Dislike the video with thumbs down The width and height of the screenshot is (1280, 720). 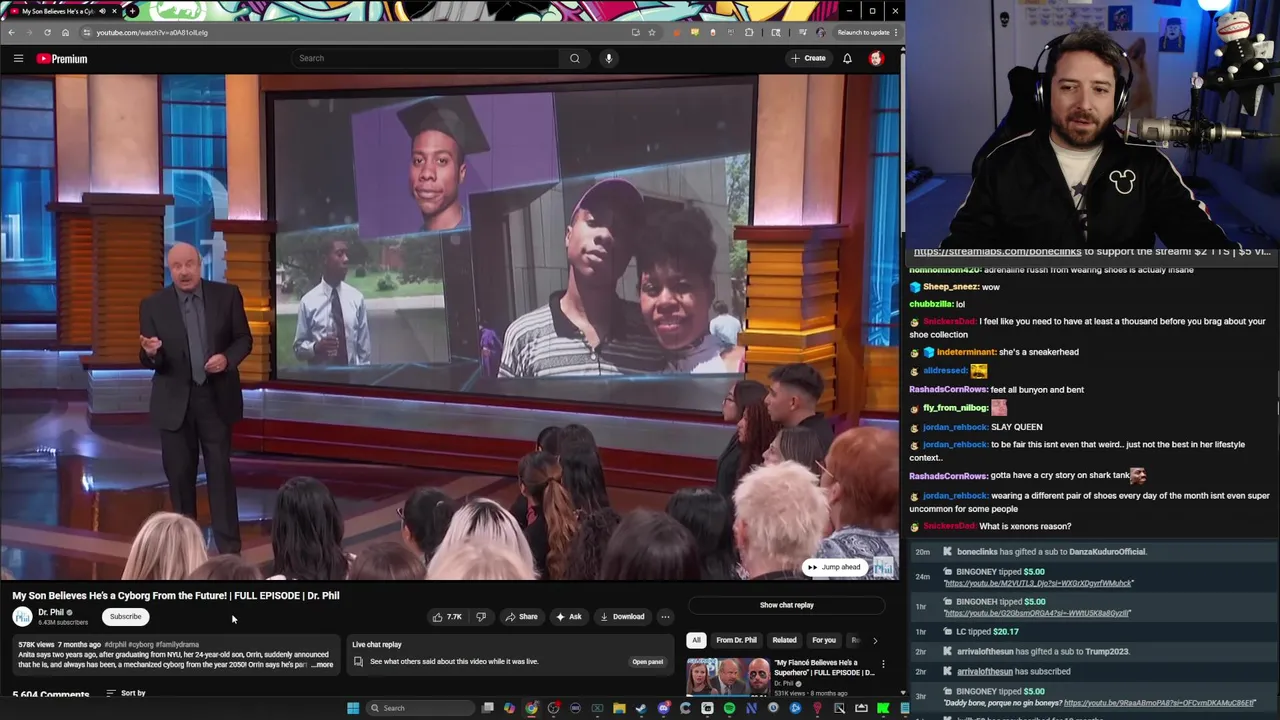click(x=481, y=617)
